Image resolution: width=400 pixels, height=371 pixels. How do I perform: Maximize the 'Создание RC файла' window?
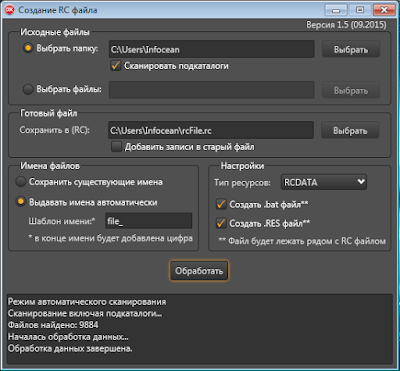pyautogui.click(x=360, y=10)
